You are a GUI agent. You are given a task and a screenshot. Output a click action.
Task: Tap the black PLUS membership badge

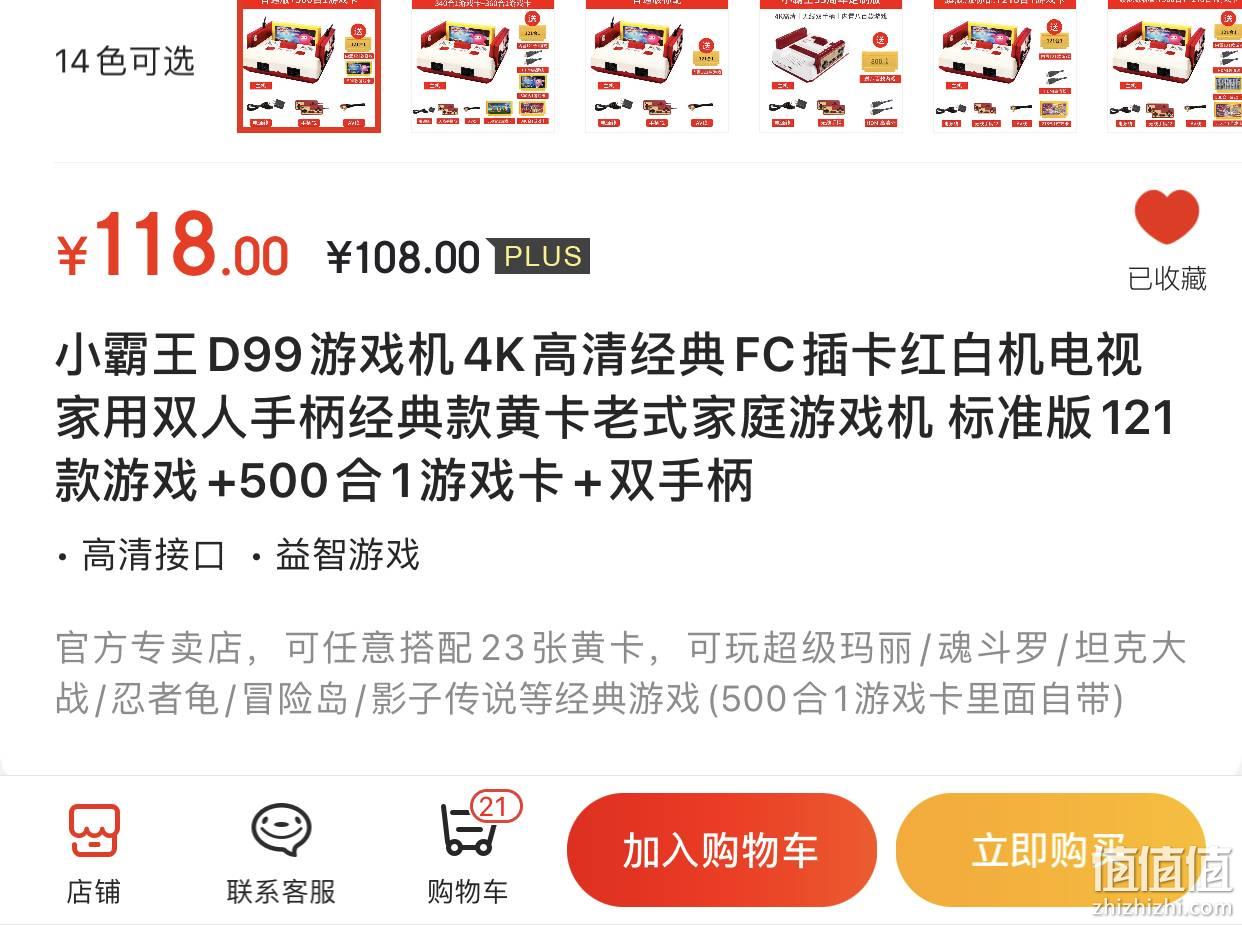[x=542, y=256]
